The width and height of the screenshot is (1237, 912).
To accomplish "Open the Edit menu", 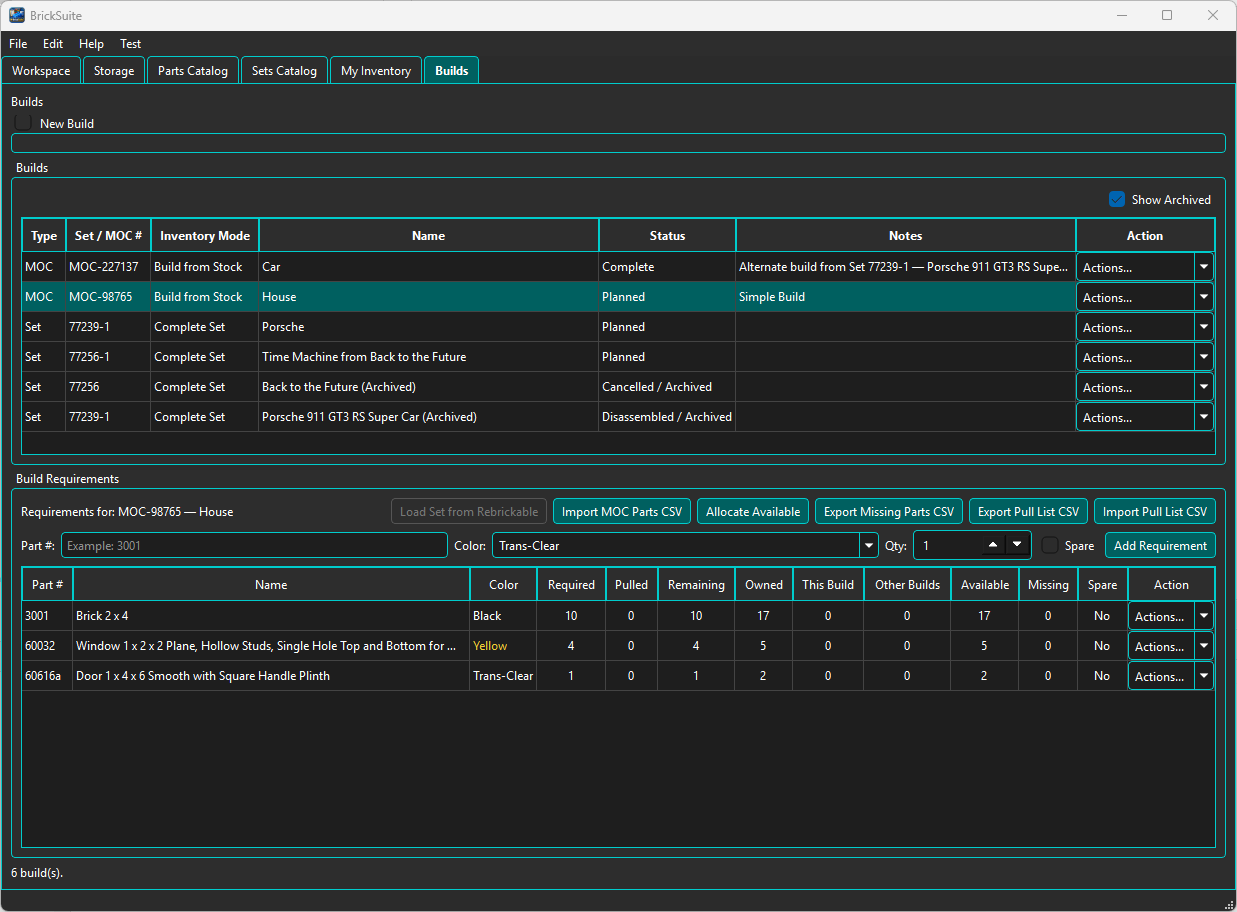I will [53, 44].
